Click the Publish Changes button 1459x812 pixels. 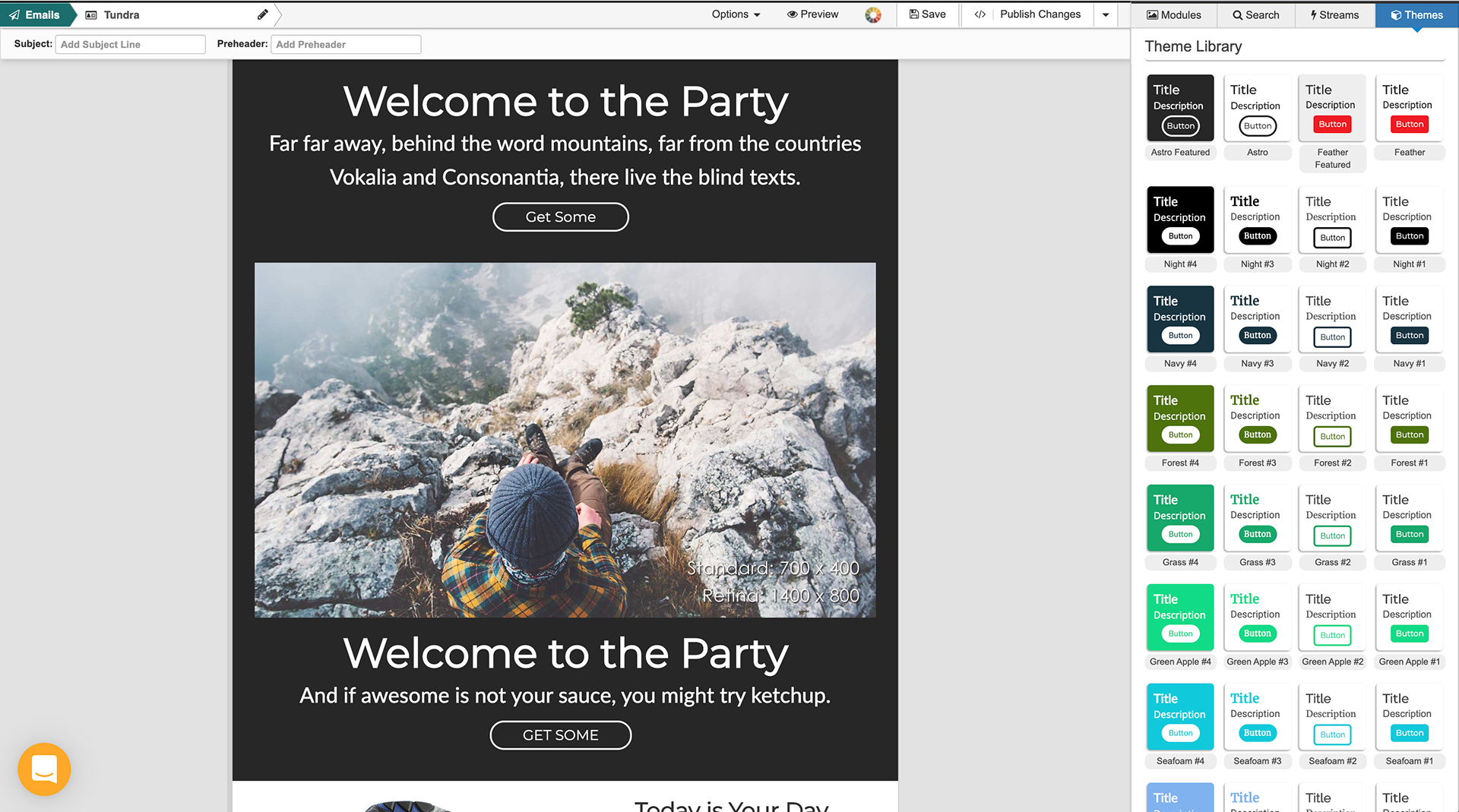[1040, 14]
